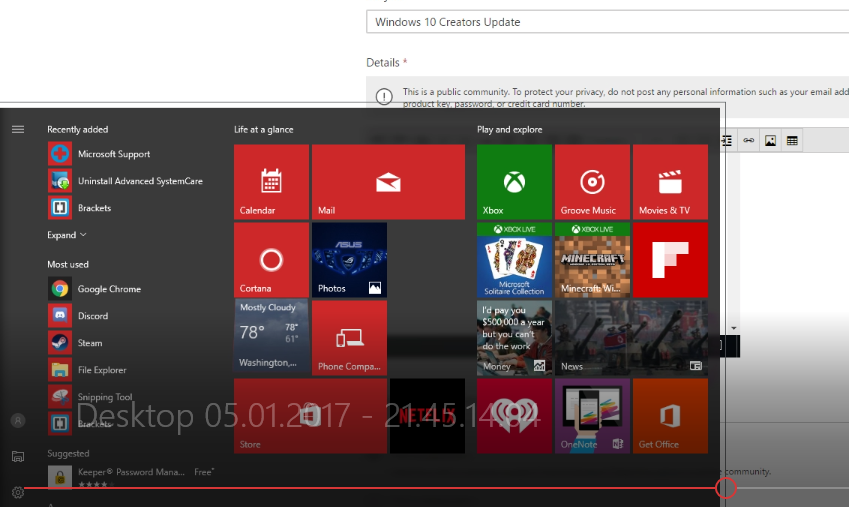Open the Start hamburger menu
The height and width of the screenshot is (507, 849).
[18, 129]
